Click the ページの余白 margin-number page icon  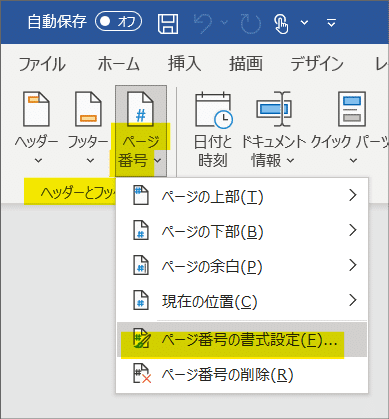[x=141, y=265]
